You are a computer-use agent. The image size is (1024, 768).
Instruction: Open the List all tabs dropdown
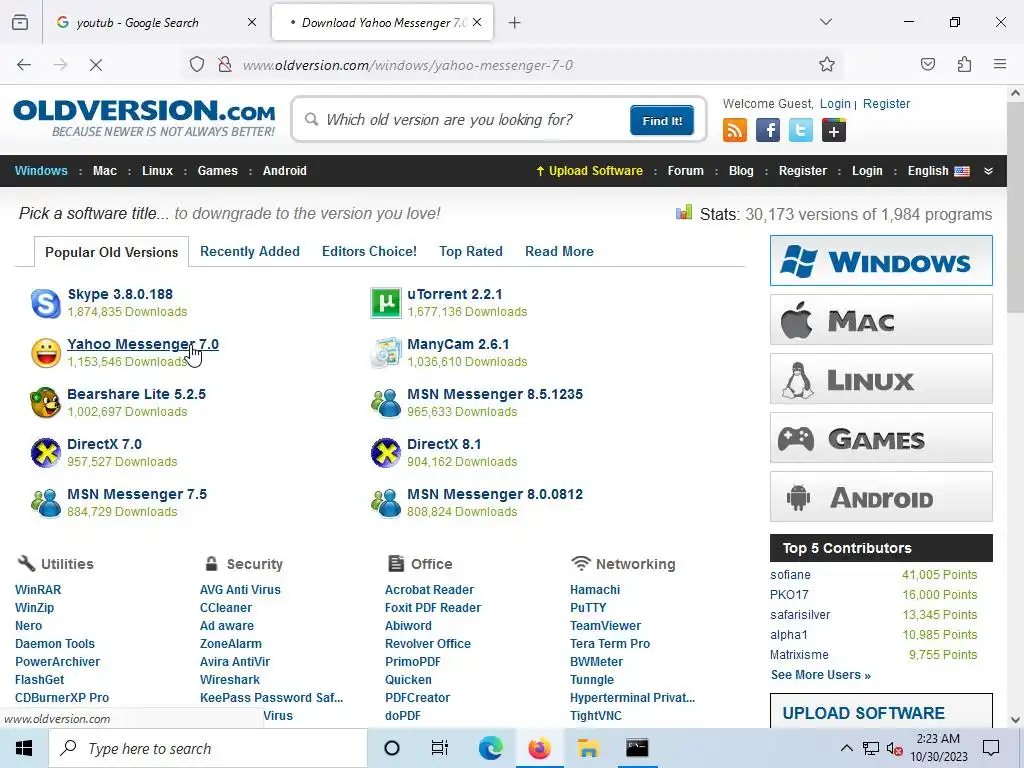(826, 22)
